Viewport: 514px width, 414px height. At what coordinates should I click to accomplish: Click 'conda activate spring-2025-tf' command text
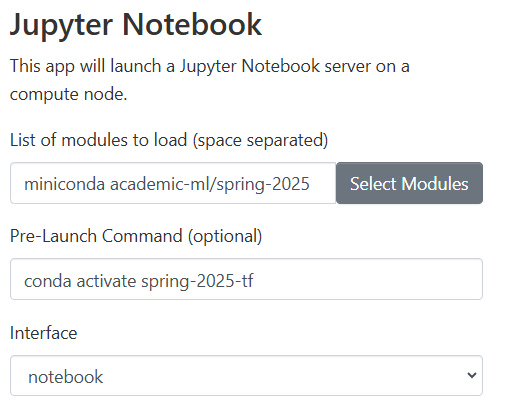click(x=139, y=281)
